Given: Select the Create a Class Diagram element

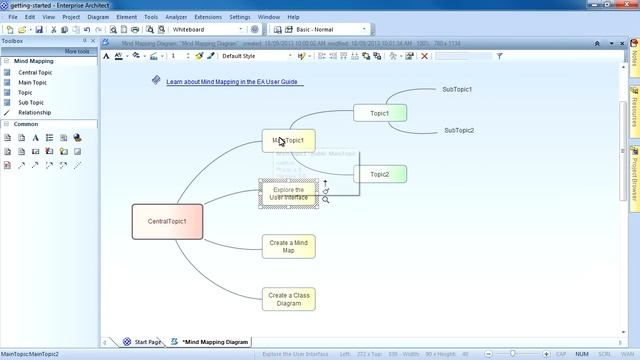Looking at the screenshot, I should coord(289,299).
